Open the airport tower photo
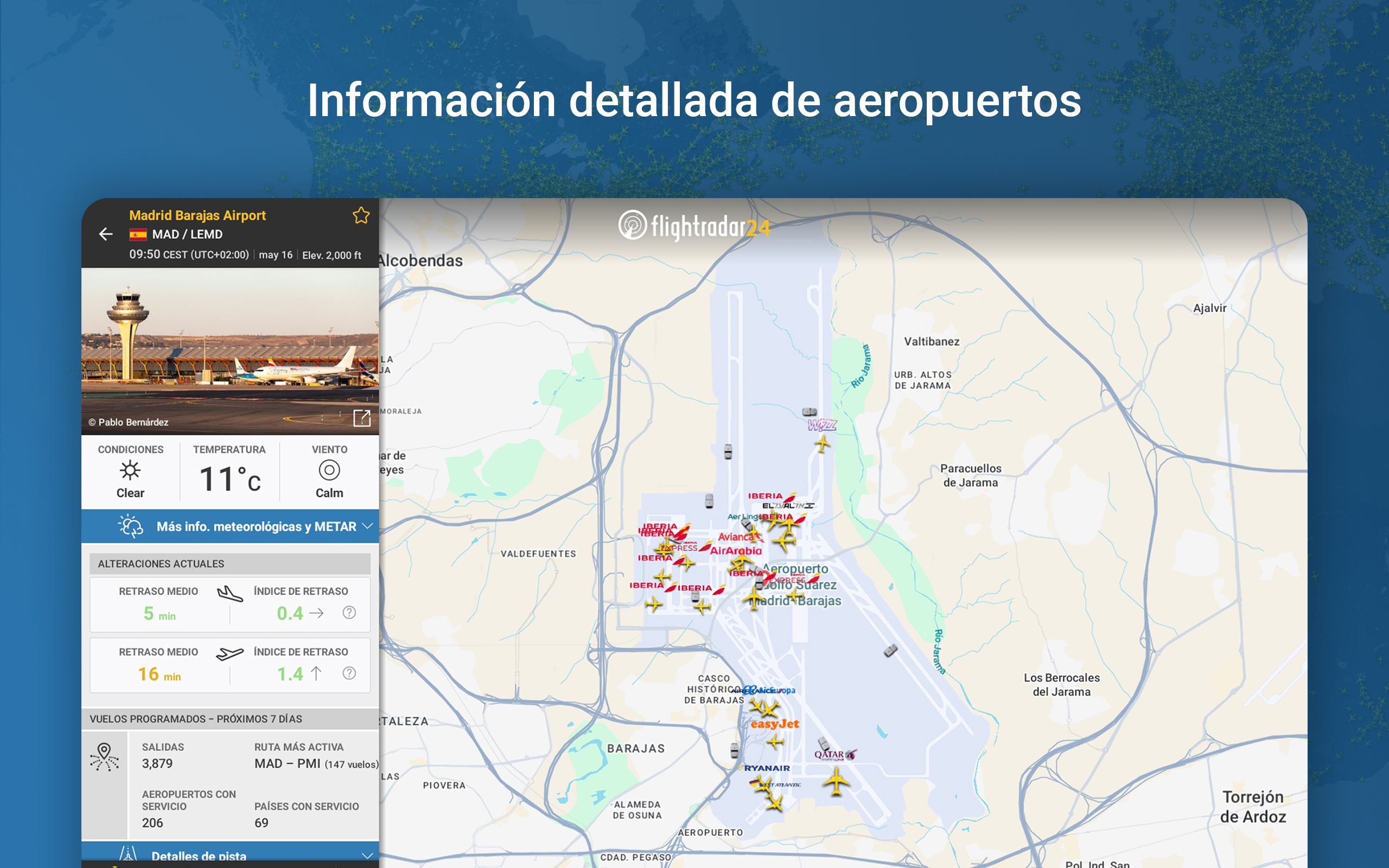The height and width of the screenshot is (868, 1389). pos(230,352)
